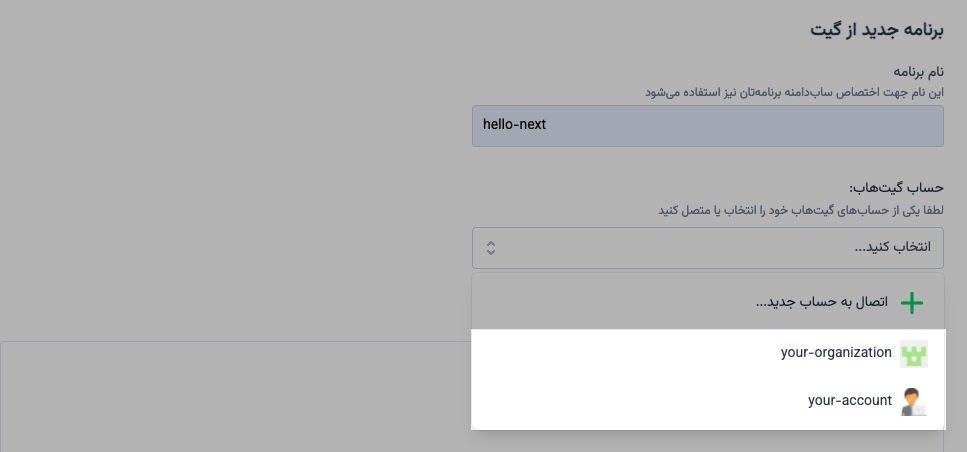967x452 pixels.
Task: Select the your-organization option
Action: (x=836, y=352)
